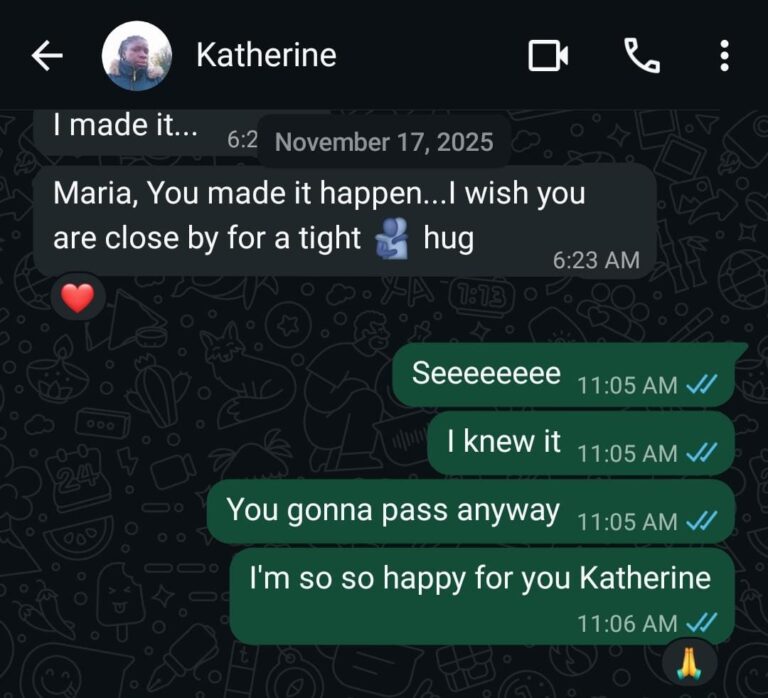Tap the red heart reaction
The height and width of the screenshot is (698, 768).
tap(78, 297)
